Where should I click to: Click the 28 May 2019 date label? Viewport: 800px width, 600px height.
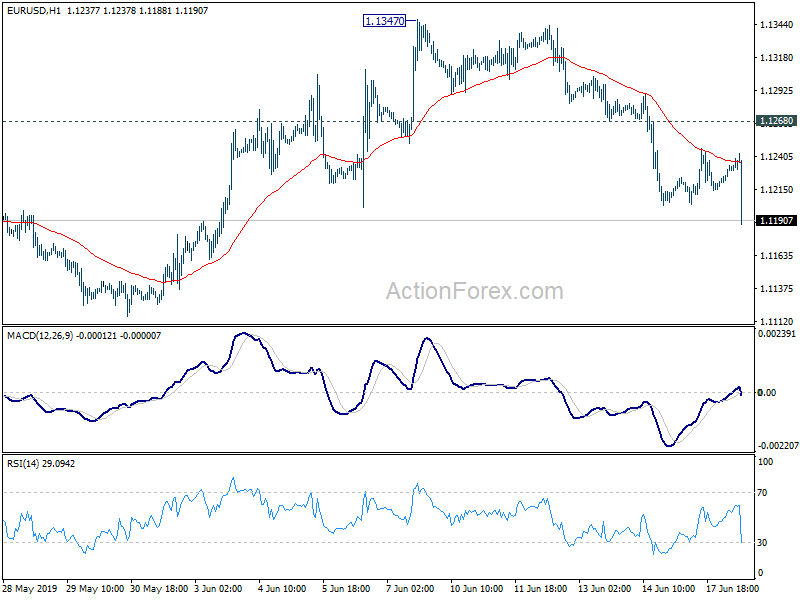pyautogui.click(x=30, y=589)
